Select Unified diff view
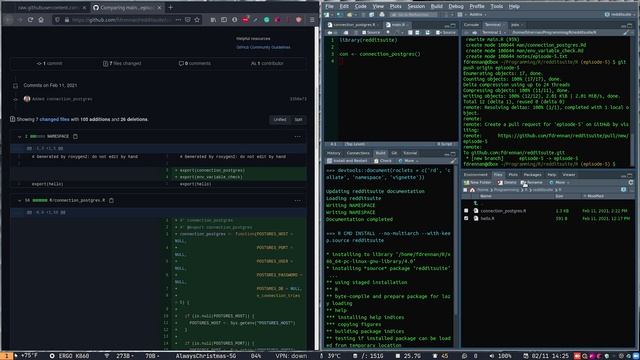Viewport: 640px width, 360px height. click(x=280, y=120)
